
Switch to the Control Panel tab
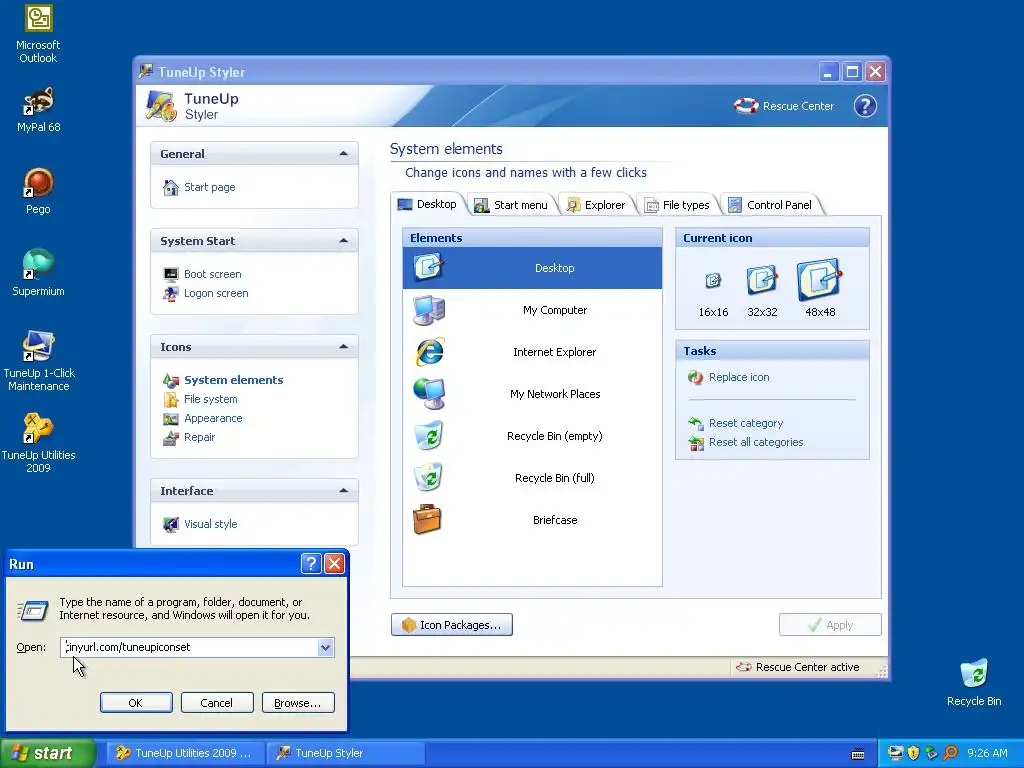(x=771, y=205)
